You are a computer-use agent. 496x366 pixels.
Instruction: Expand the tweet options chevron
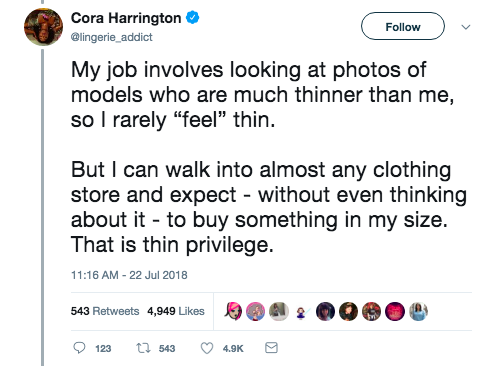click(466, 27)
